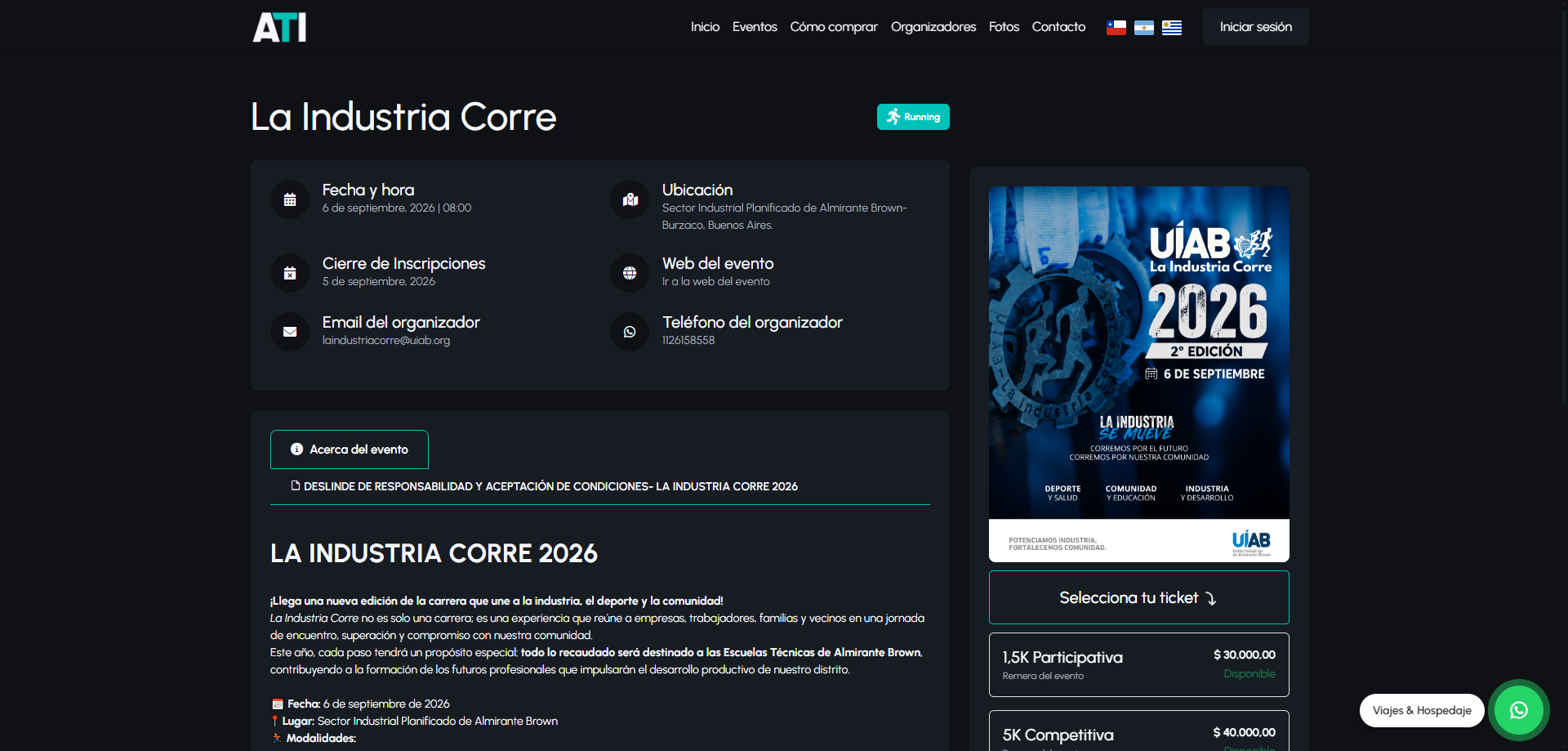
Task: Open Contacto in the navigation bar
Action: (x=1058, y=27)
